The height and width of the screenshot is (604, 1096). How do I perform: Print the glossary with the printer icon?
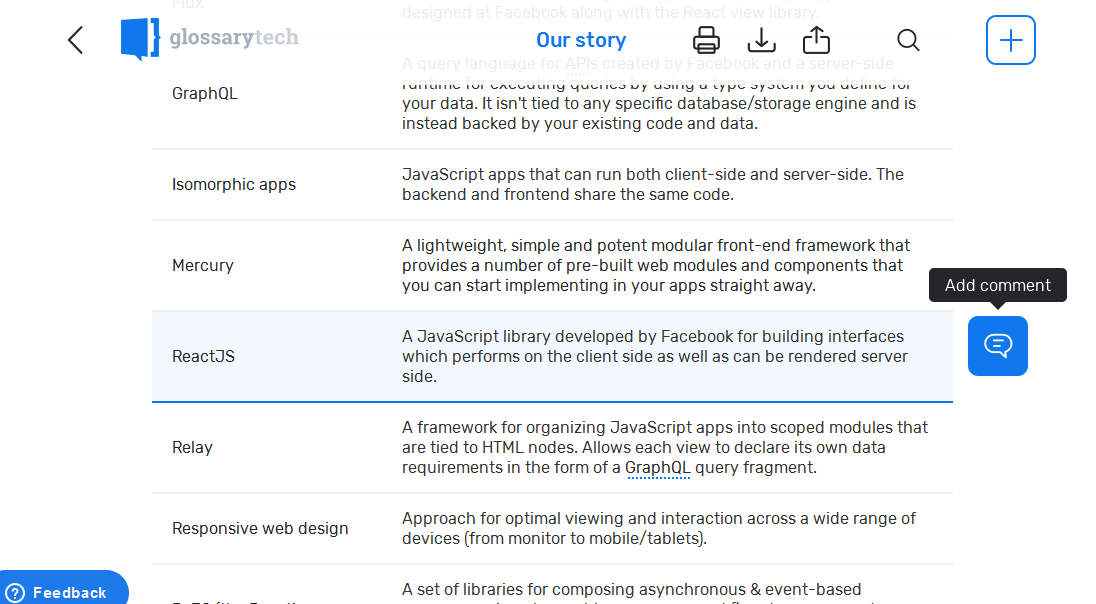point(706,40)
